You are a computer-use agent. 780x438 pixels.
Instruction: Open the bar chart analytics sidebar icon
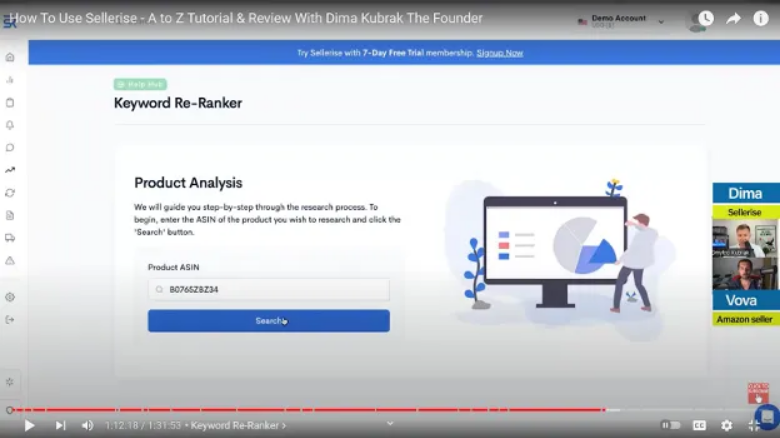click(10, 80)
